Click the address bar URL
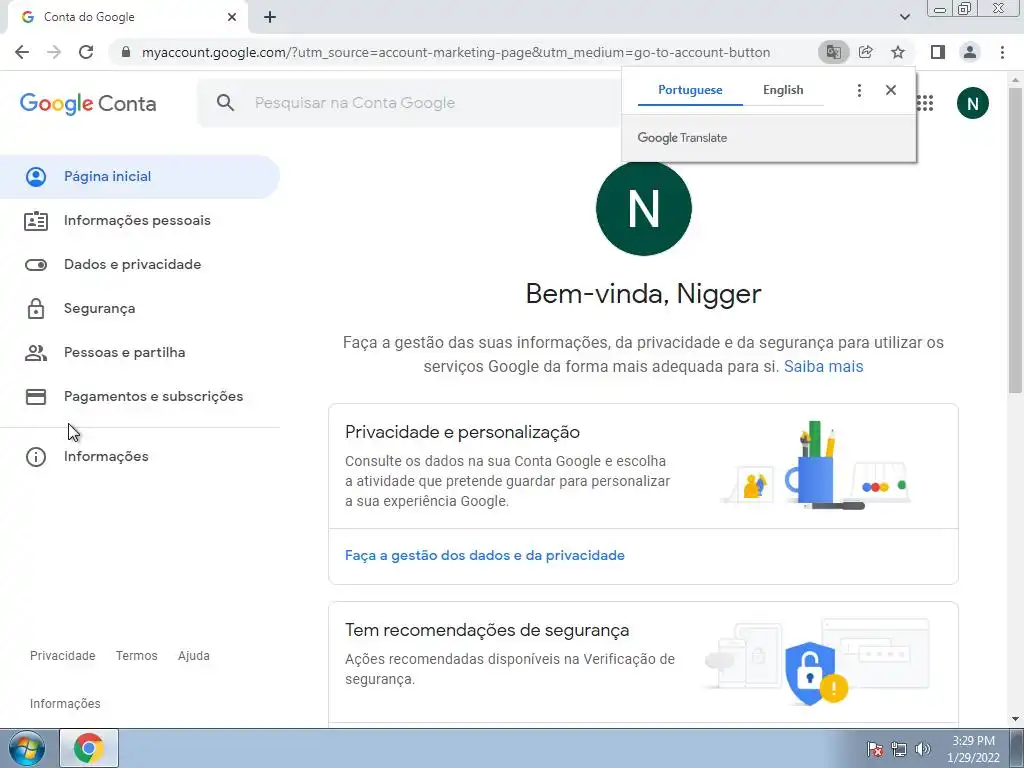The height and width of the screenshot is (768, 1024). click(456, 52)
